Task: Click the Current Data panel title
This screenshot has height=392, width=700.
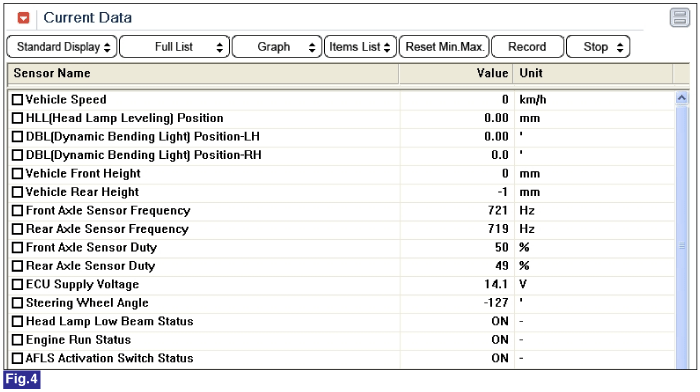Action: (x=88, y=18)
